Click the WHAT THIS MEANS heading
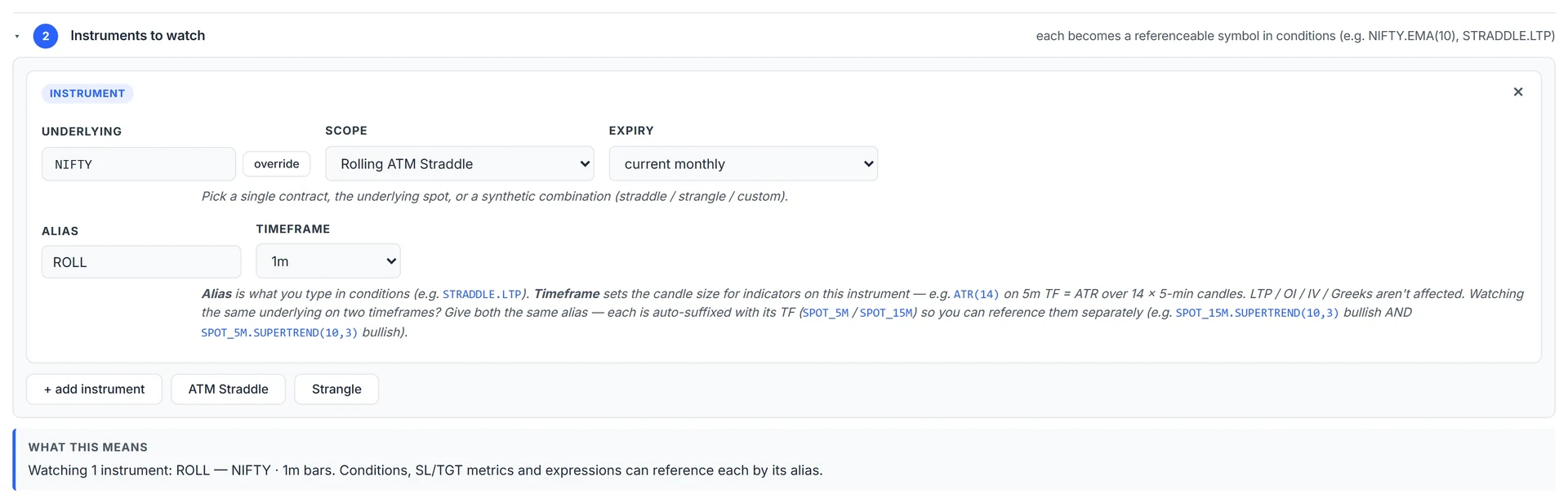Image resolution: width=1568 pixels, height=503 pixels. click(x=88, y=447)
